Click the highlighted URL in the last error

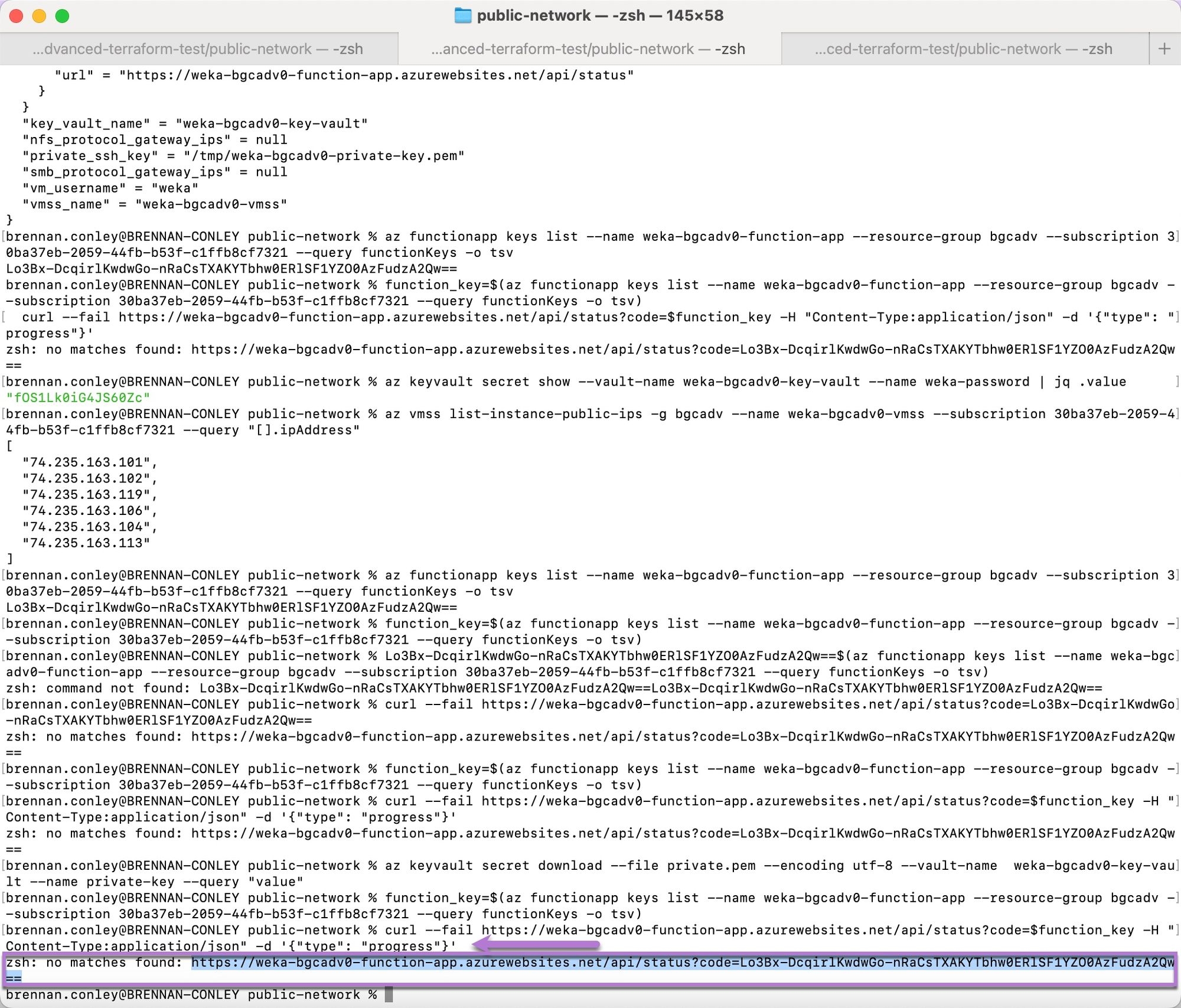[x=682, y=963]
